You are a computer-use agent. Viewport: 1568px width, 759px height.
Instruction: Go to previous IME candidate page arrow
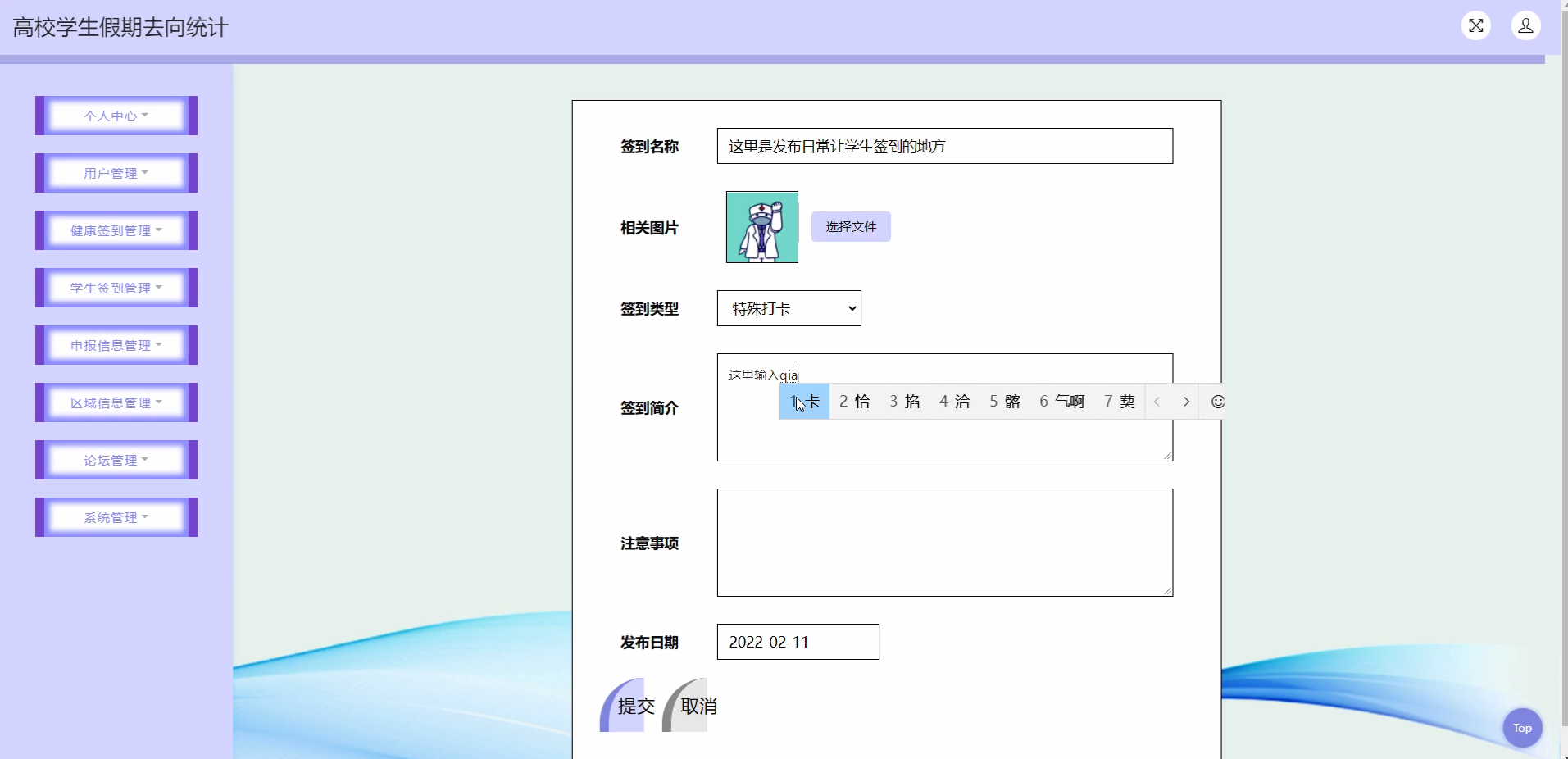[1157, 402]
